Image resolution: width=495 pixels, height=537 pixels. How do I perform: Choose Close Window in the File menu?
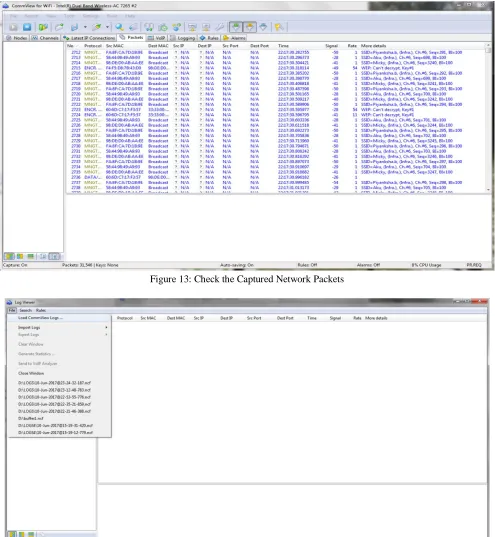tap(59, 373)
